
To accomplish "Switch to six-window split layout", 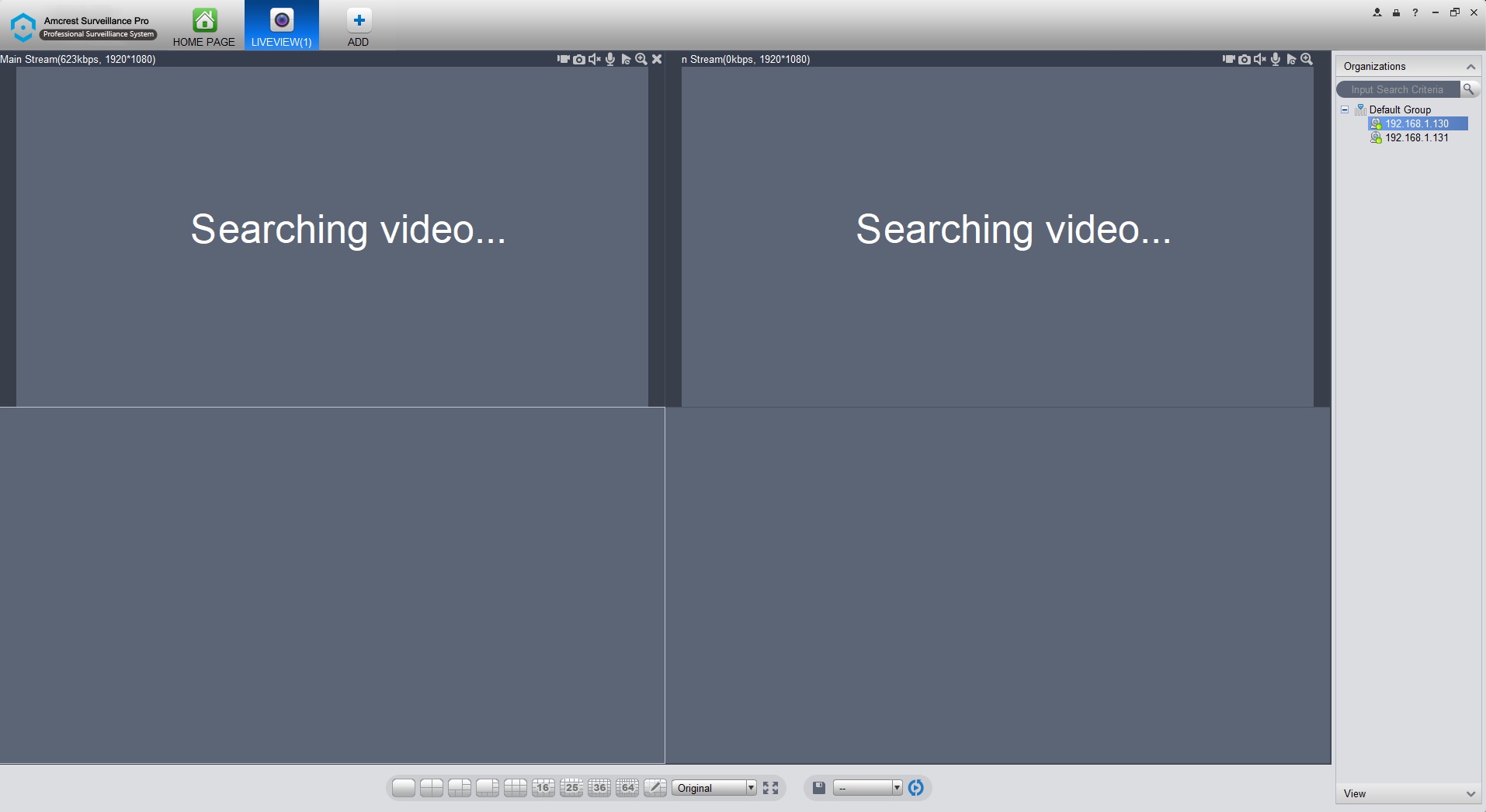I will point(460,788).
